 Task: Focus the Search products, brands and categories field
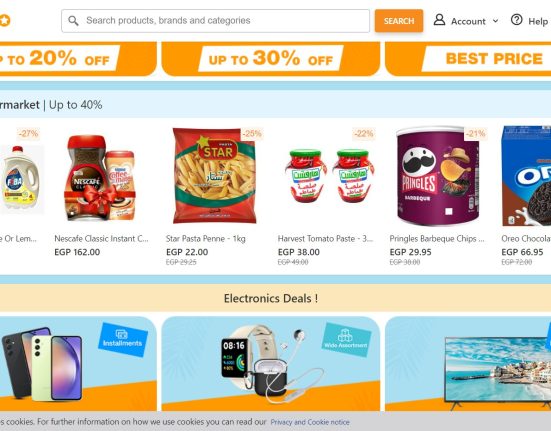[215, 21]
